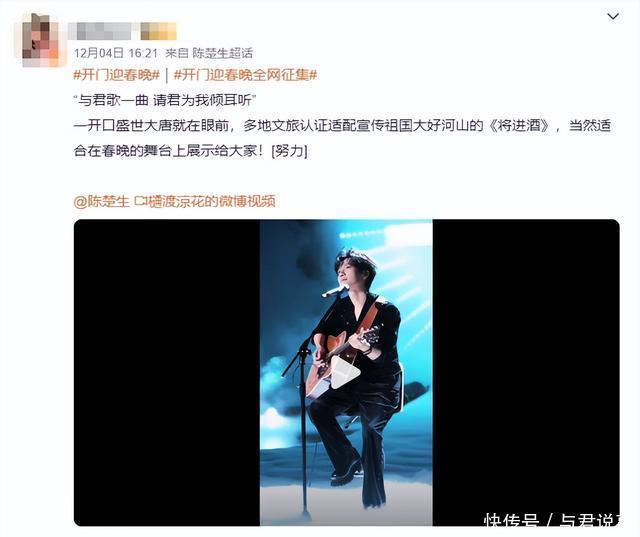Viewport: 640px width, 537px height.
Task: Click the yellow member badge beside username
Action: [x=158, y=31]
